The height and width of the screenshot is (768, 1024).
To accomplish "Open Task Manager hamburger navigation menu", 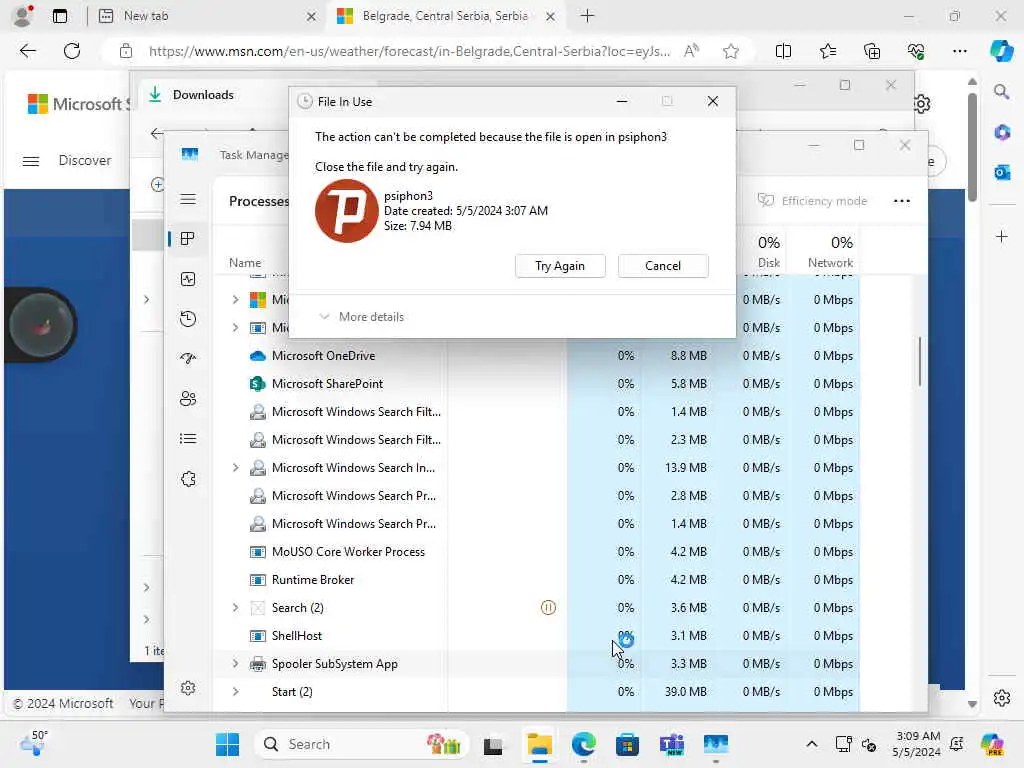I will pyautogui.click(x=188, y=199).
